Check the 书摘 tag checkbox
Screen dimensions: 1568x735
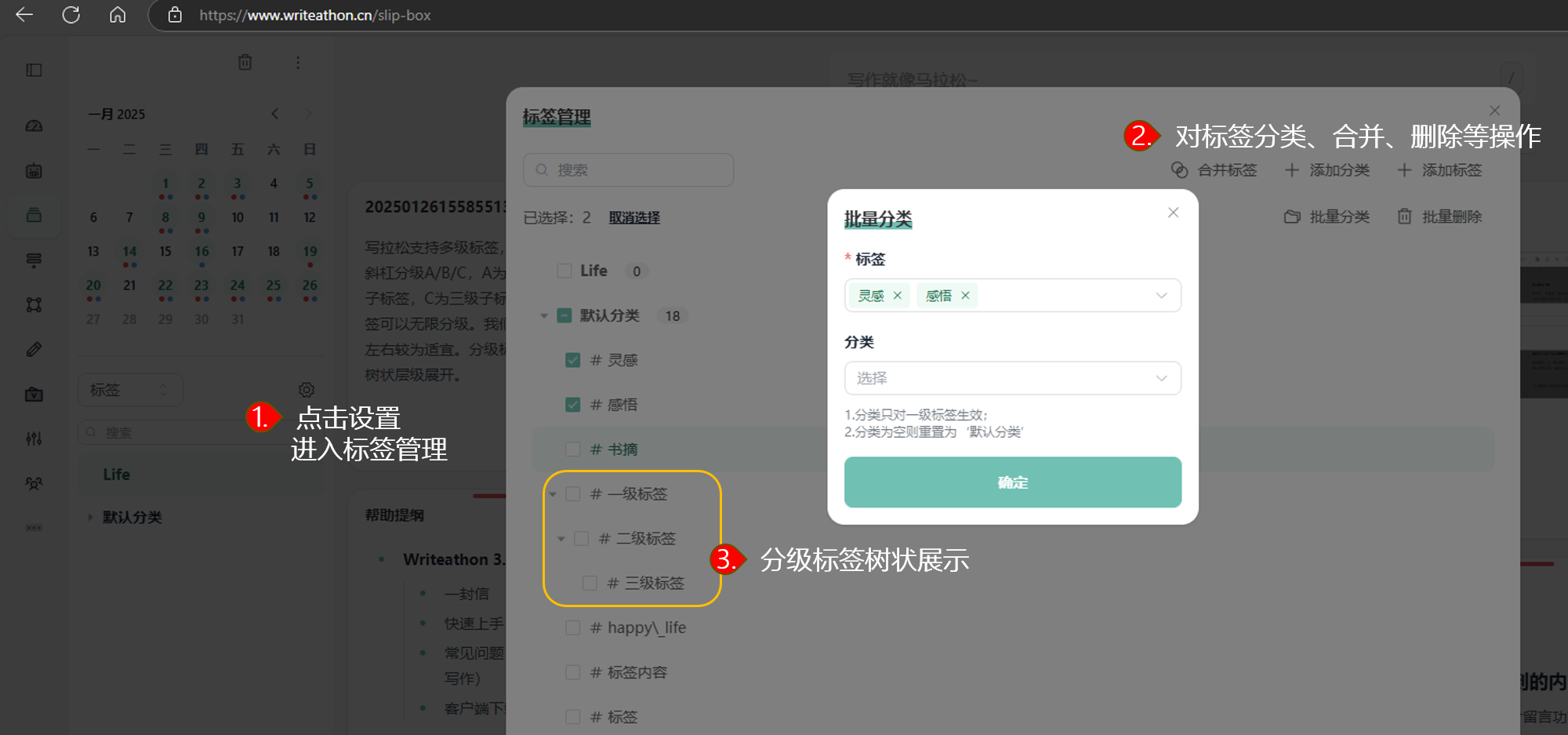[x=573, y=449]
